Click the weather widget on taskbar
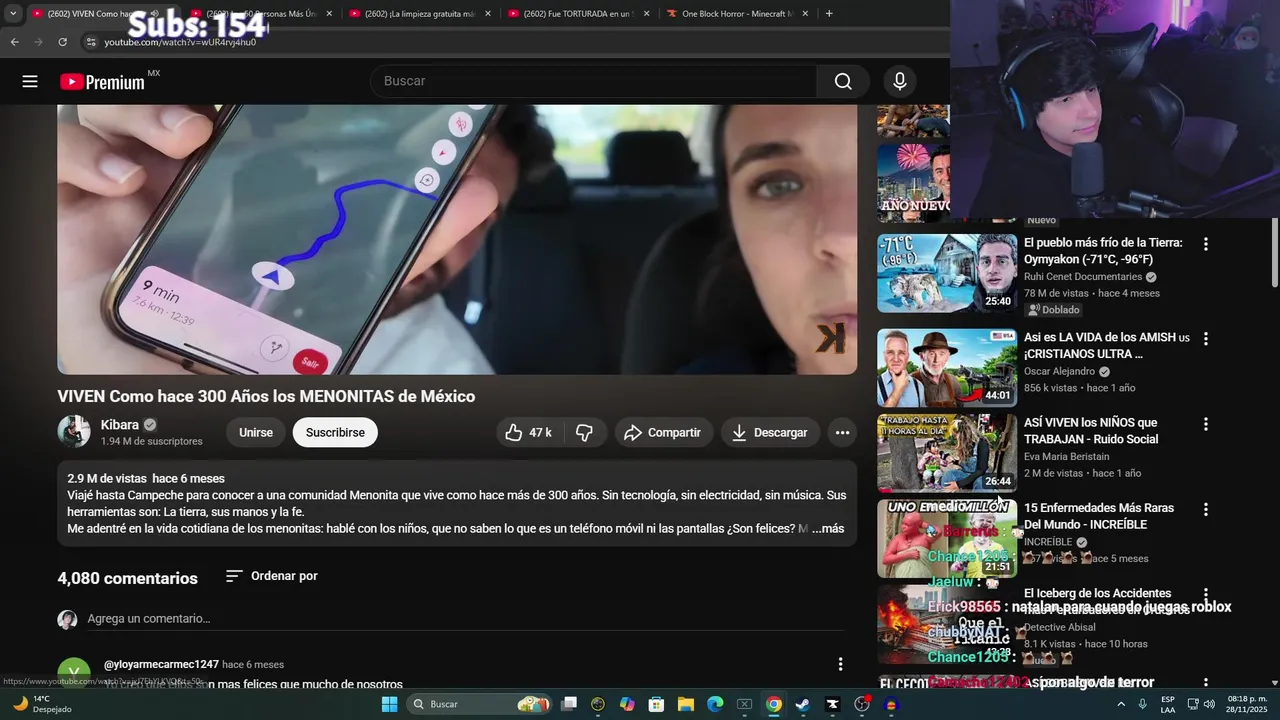The image size is (1280, 720). click(40, 704)
